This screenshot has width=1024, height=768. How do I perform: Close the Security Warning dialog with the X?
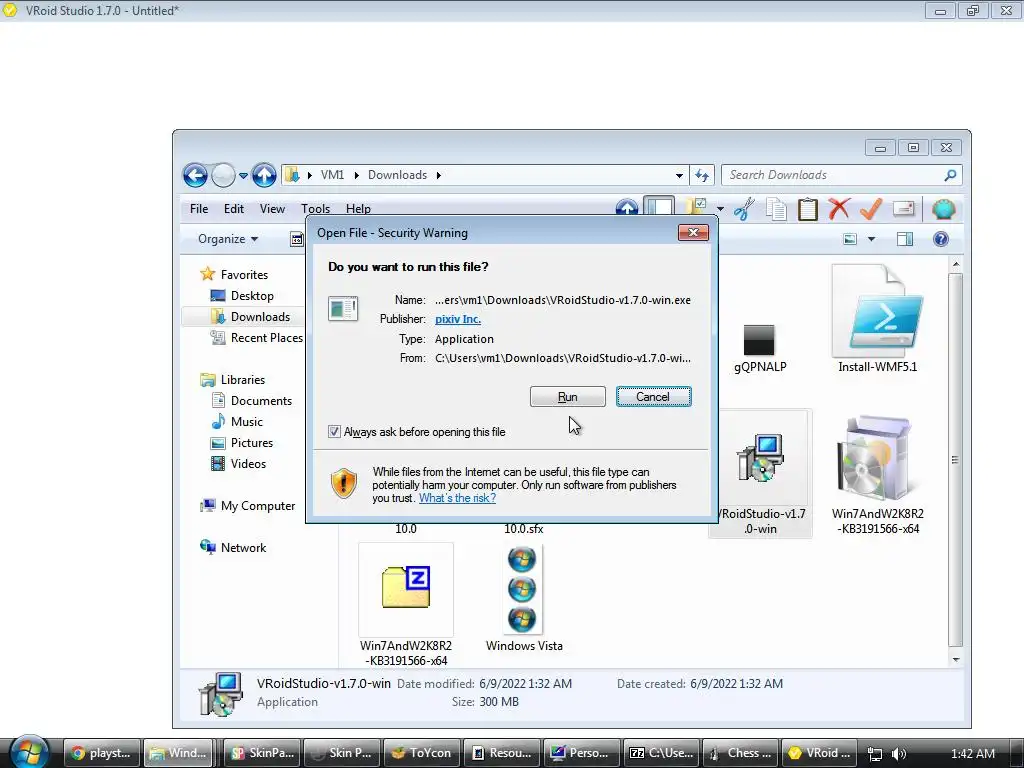693,232
